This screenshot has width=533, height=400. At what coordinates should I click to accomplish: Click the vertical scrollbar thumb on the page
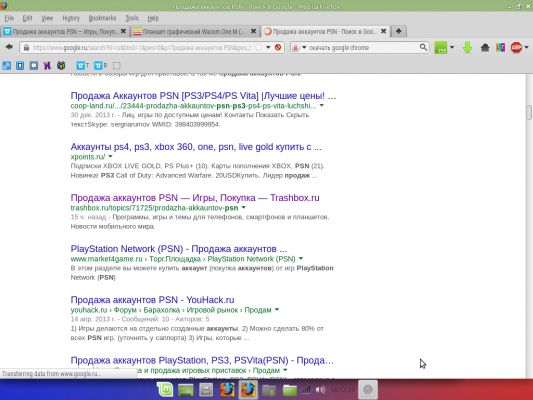[529, 112]
